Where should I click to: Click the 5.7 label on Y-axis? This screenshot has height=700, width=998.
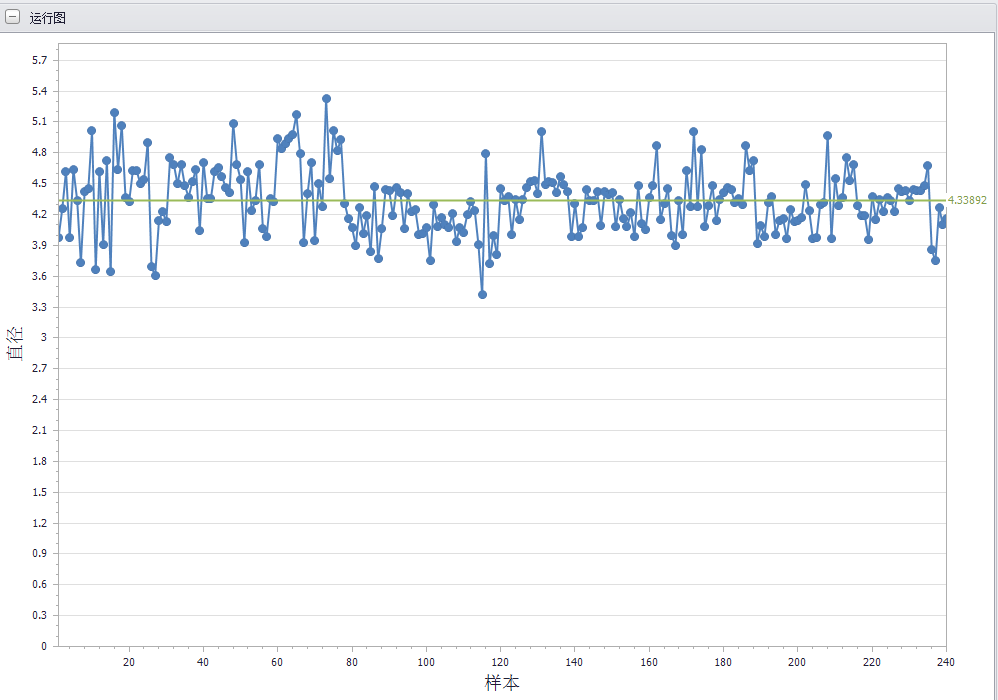coord(39,60)
